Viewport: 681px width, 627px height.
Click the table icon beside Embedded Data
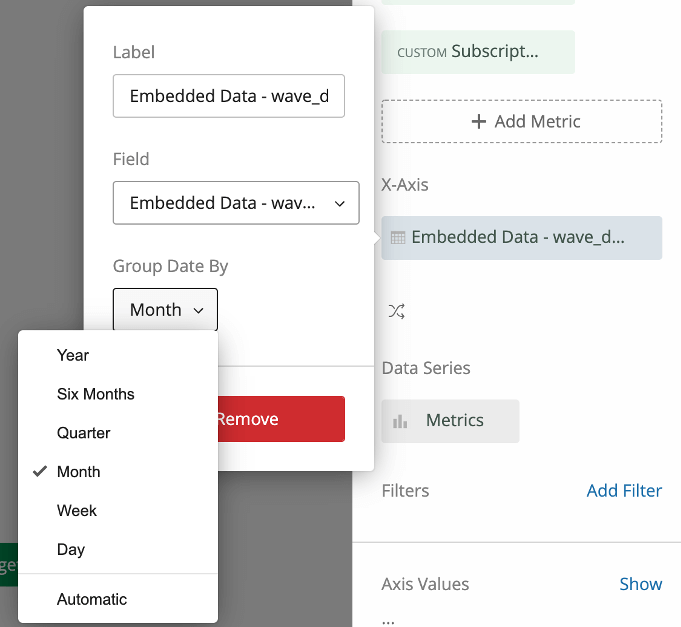(x=398, y=238)
